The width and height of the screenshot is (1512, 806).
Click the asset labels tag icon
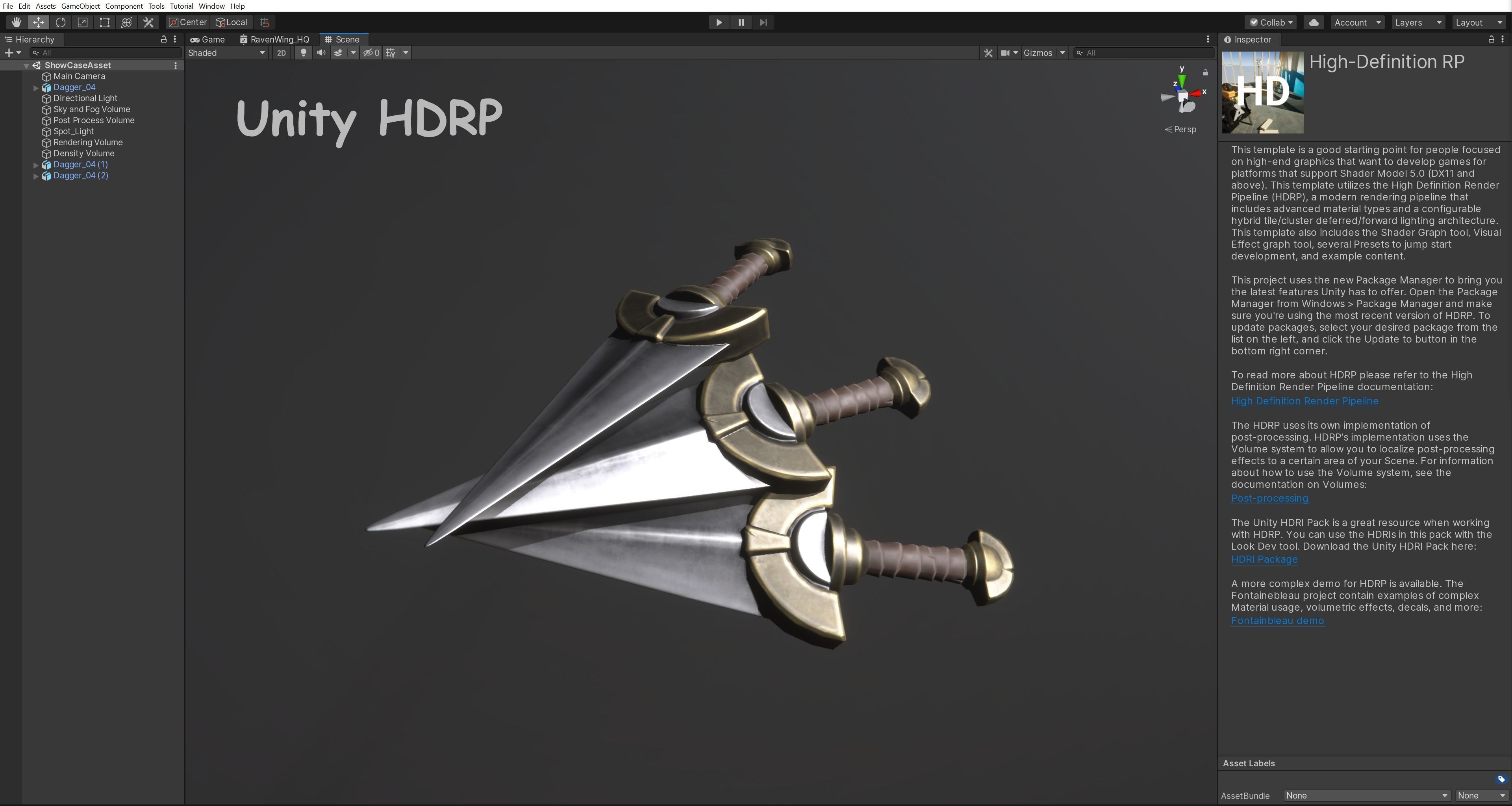1501,779
